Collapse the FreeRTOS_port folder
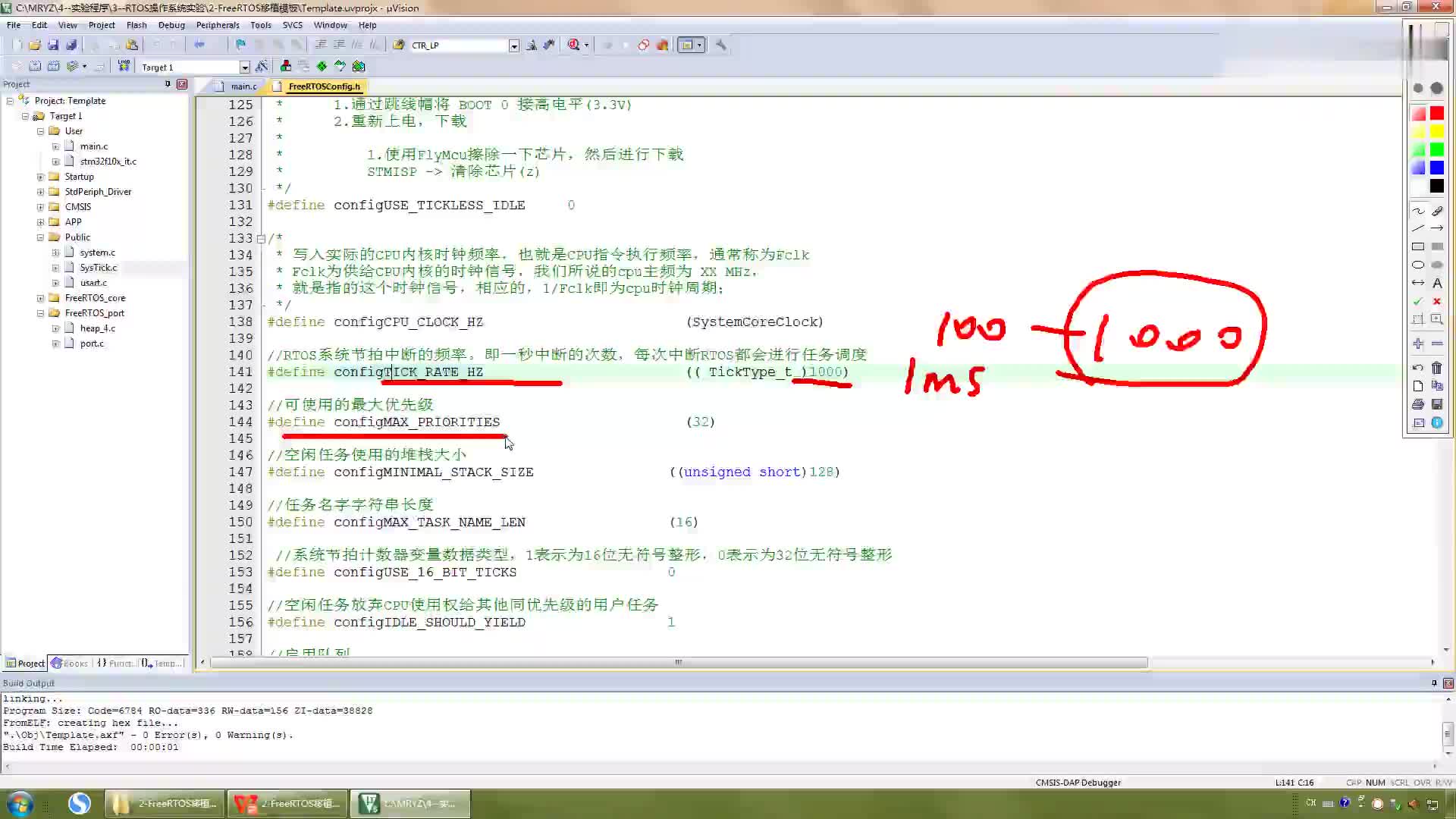The image size is (1456, 819). 40,313
